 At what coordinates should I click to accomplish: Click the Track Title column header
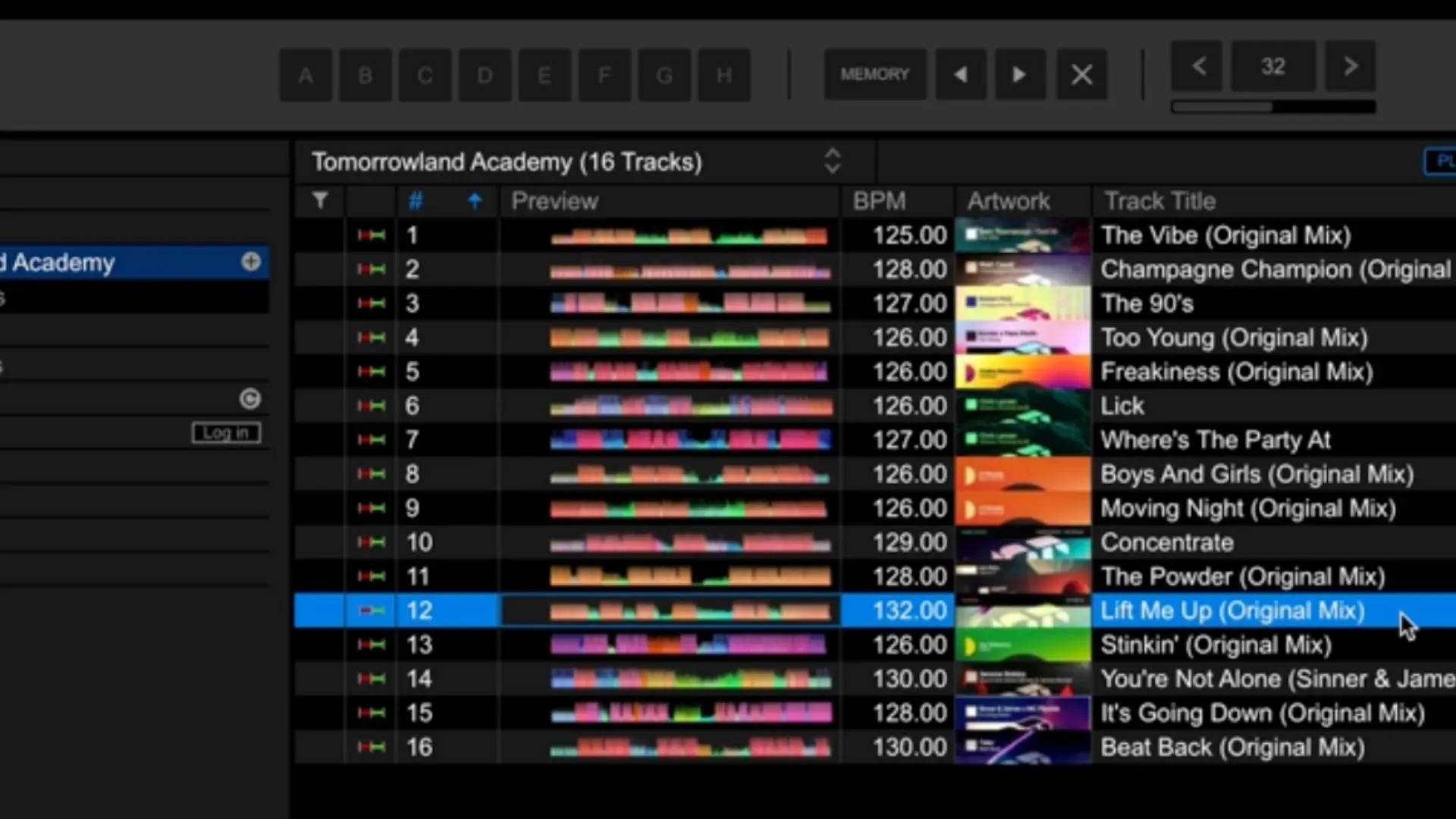[1160, 201]
